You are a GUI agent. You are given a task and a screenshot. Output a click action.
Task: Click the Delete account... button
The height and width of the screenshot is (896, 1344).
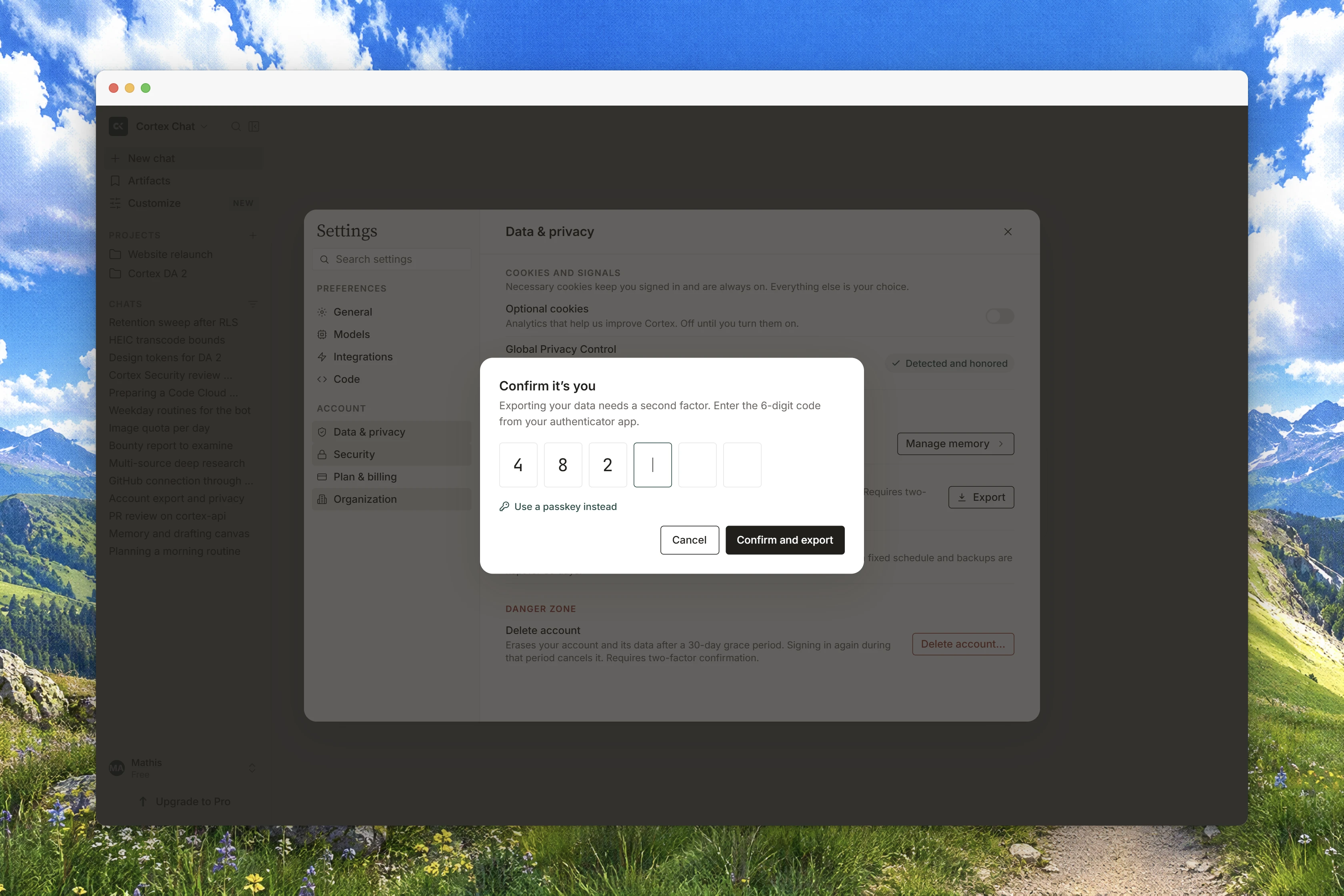963,644
